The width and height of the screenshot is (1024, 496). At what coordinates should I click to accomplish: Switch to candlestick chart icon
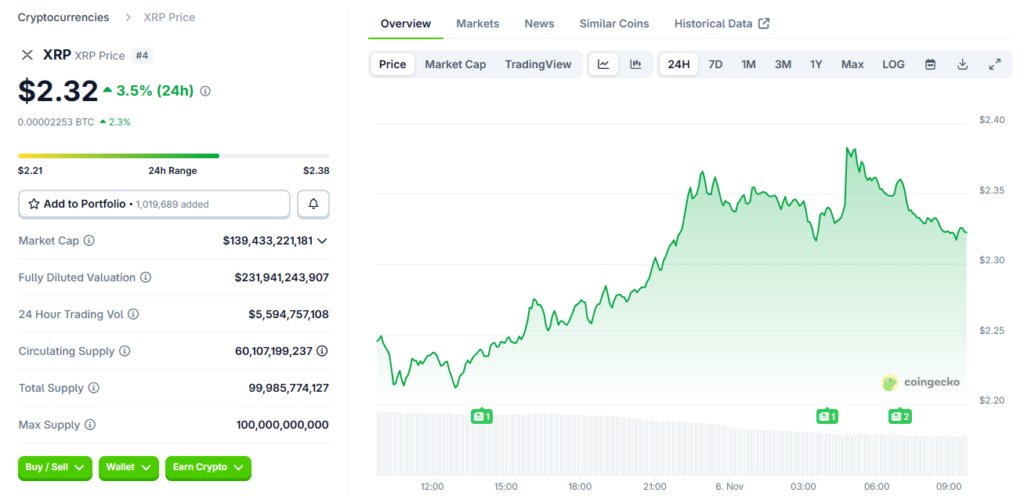[x=635, y=64]
